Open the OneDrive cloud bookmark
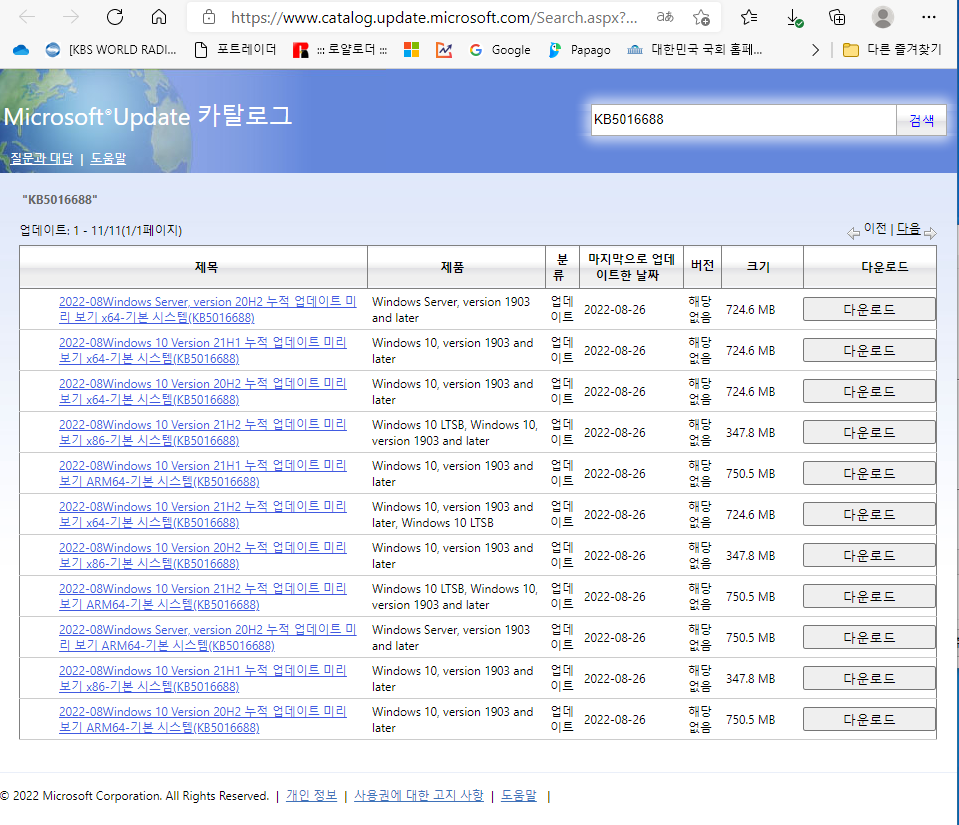959x825 pixels. [x=21, y=50]
